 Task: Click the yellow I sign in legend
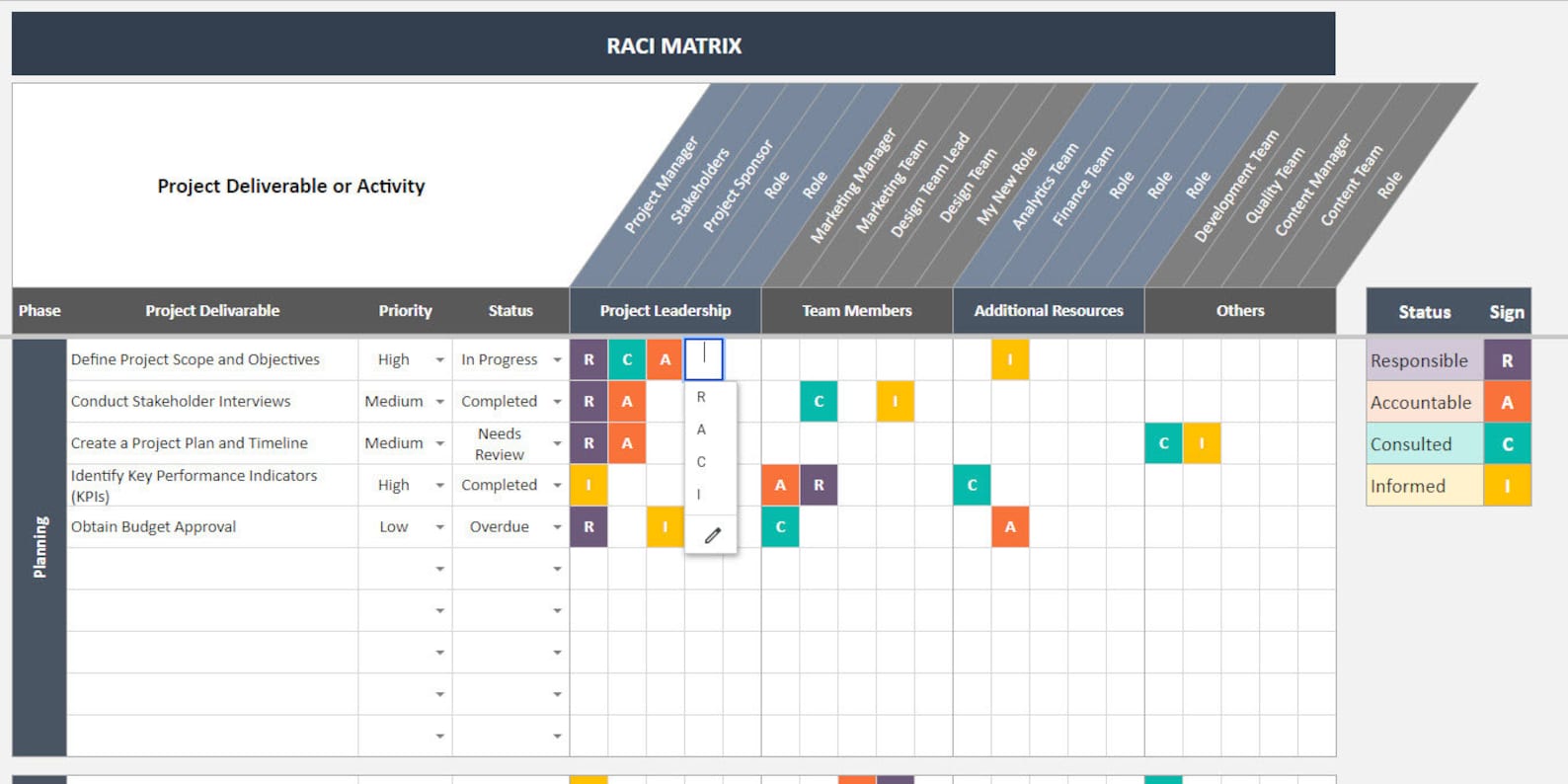1507,486
